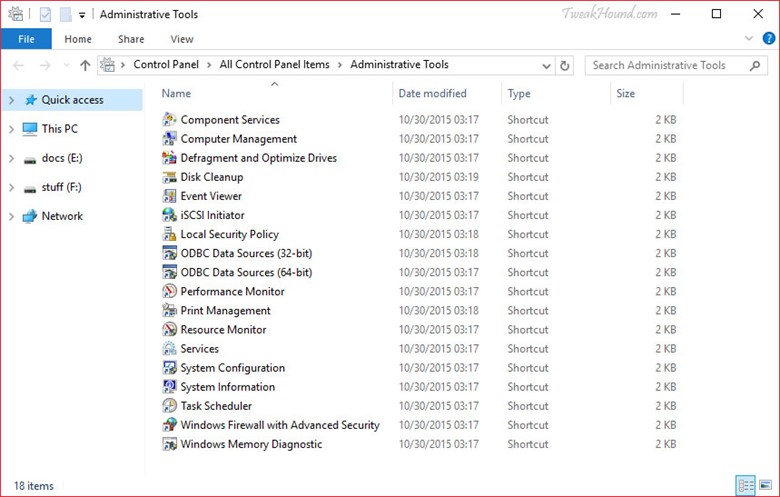Select the Windows Firewall with Advanced Security icon
Viewport: 780px width, 497px height.
(x=170, y=425)
